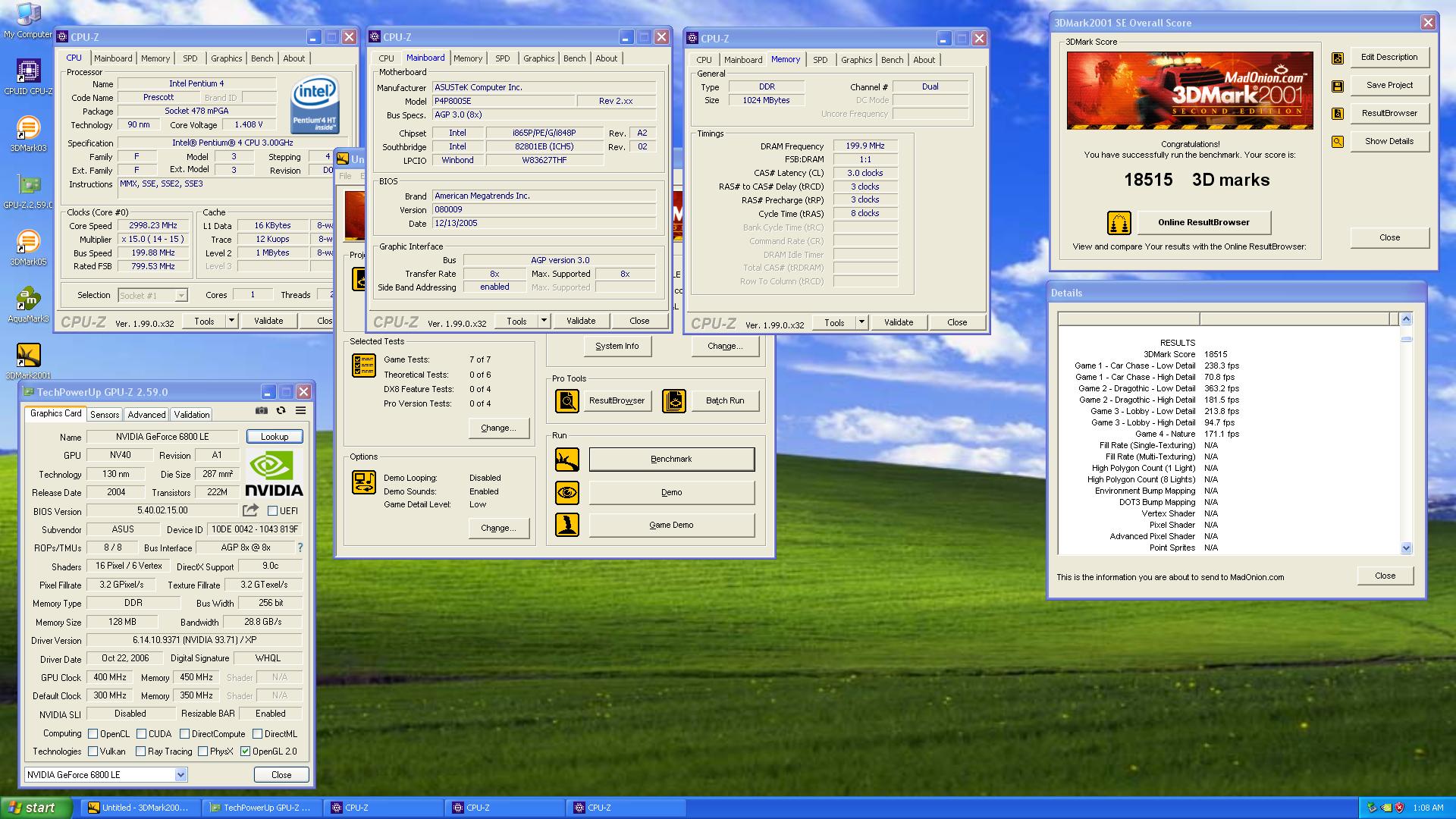Click the Game Demo joystick icon
This screenshot has width=1456, height=819.
[567, 525]
